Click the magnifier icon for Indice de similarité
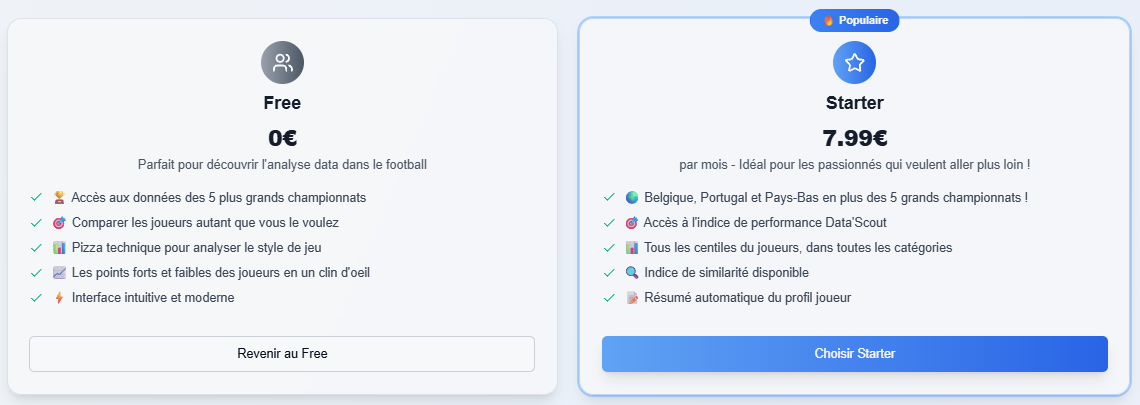The image size is (1140, 405). point(632,273)
